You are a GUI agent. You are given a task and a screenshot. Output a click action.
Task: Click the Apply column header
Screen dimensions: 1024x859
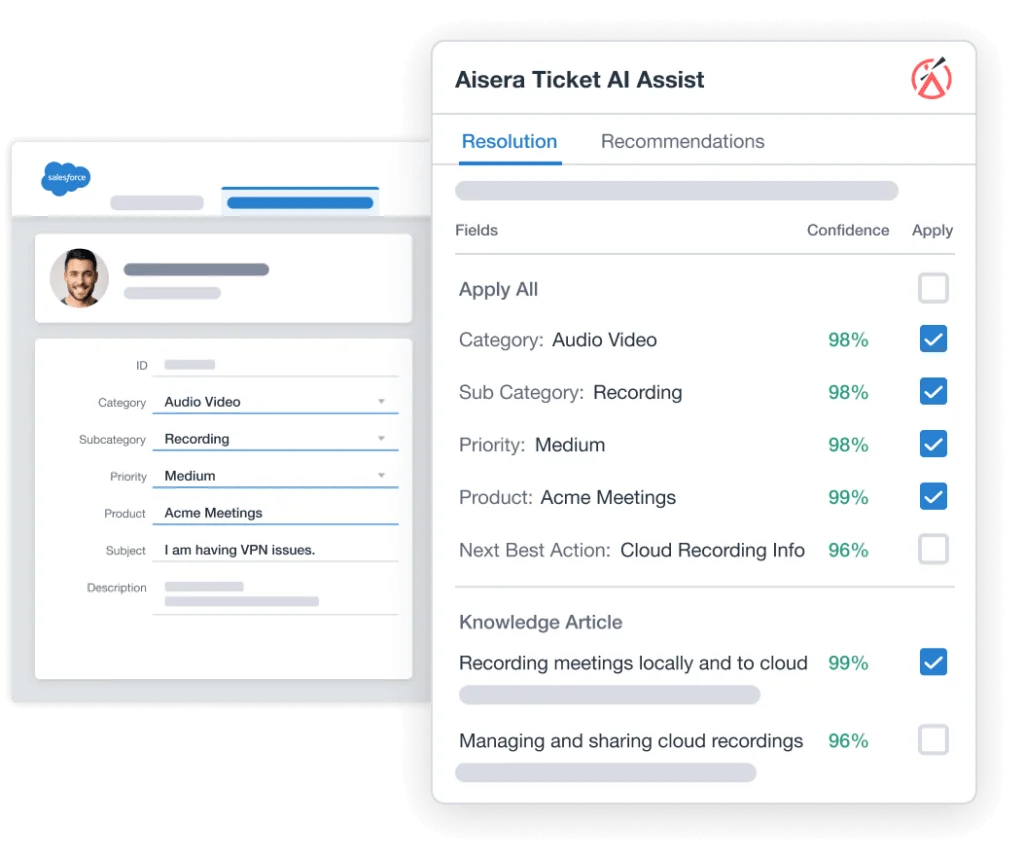pos(932,231)
